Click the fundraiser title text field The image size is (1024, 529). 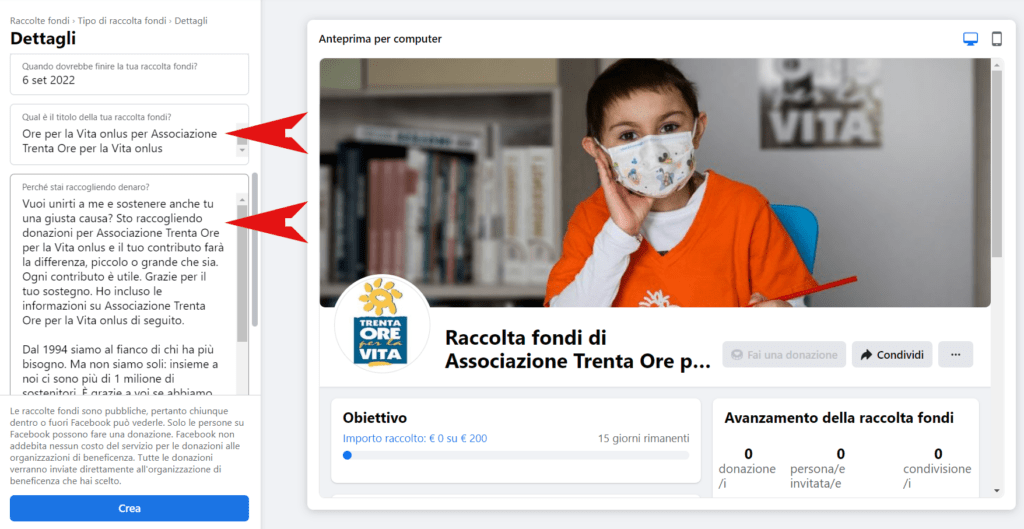129,135
